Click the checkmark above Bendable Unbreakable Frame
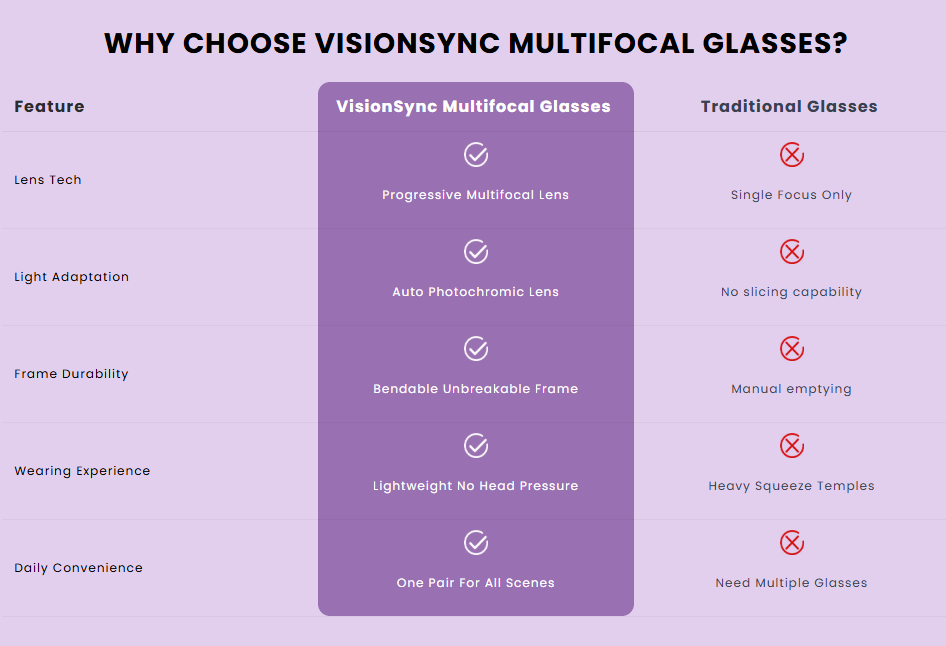946x646 pixels. pyautogui.click(x=476, y=349)
